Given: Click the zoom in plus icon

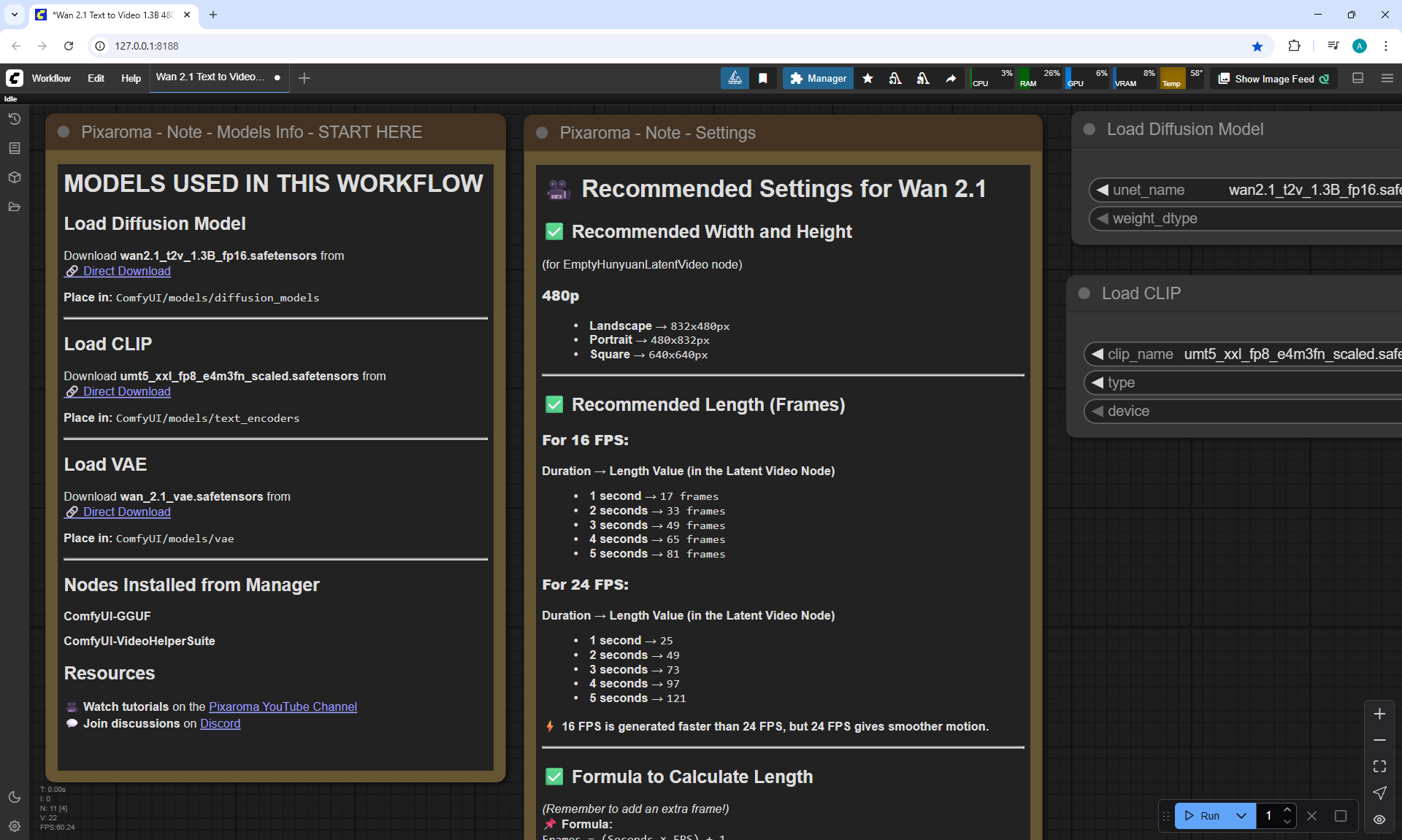Looking at the screenshot, I should (1379, 714).
